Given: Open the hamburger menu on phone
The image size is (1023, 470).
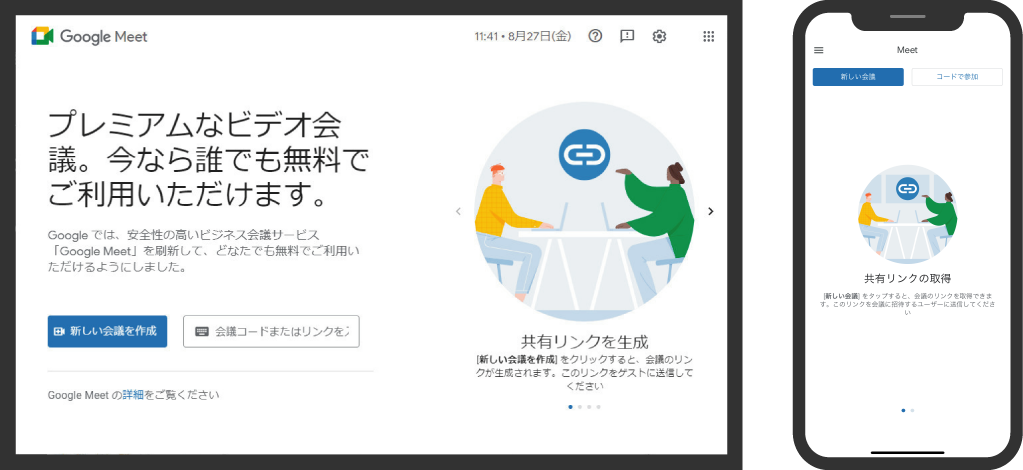Looking at the screenshot, I should click(x=819, y=50).
